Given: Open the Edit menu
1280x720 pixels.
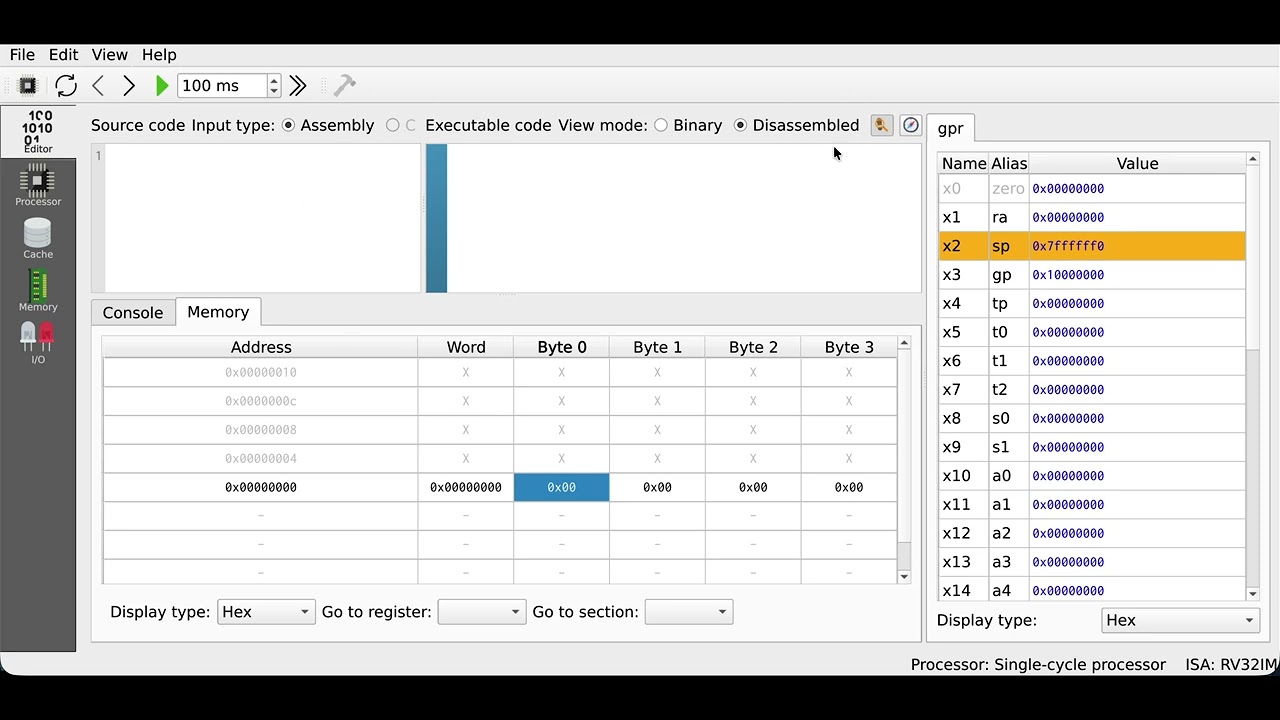Looking at the screenshot, I should (x=63, y=55).
